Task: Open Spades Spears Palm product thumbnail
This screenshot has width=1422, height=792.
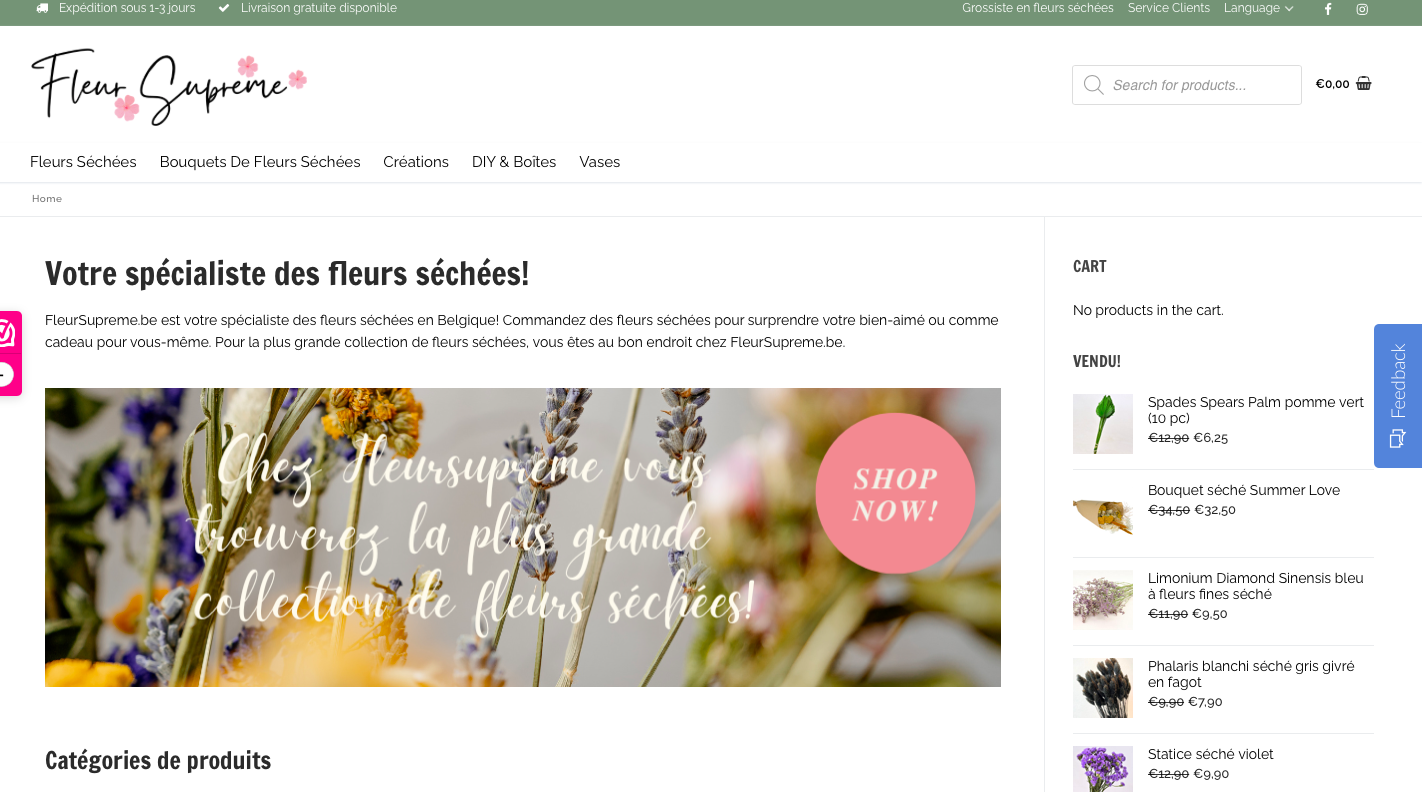Action: 1103,424
